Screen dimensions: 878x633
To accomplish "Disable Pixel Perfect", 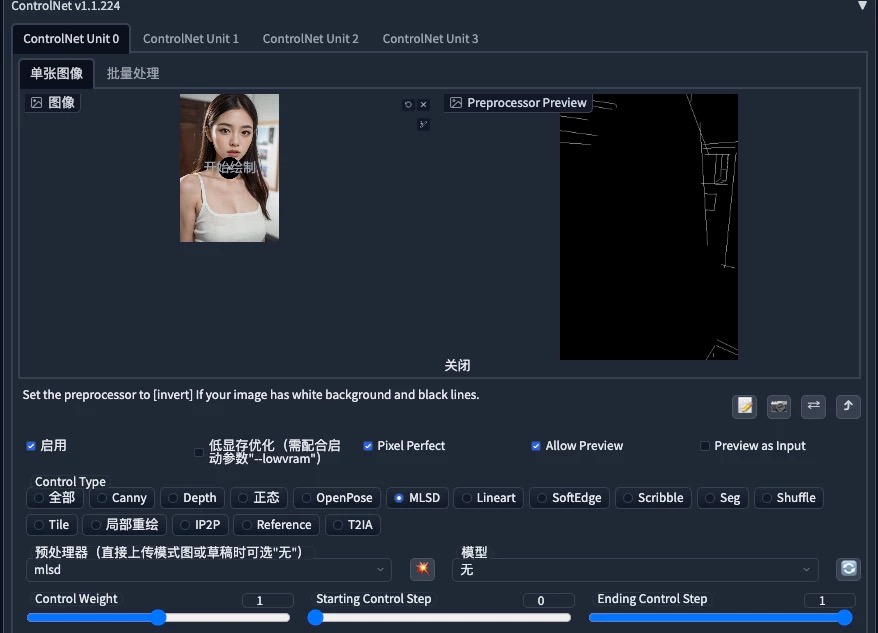I will [x=369, y=446].
